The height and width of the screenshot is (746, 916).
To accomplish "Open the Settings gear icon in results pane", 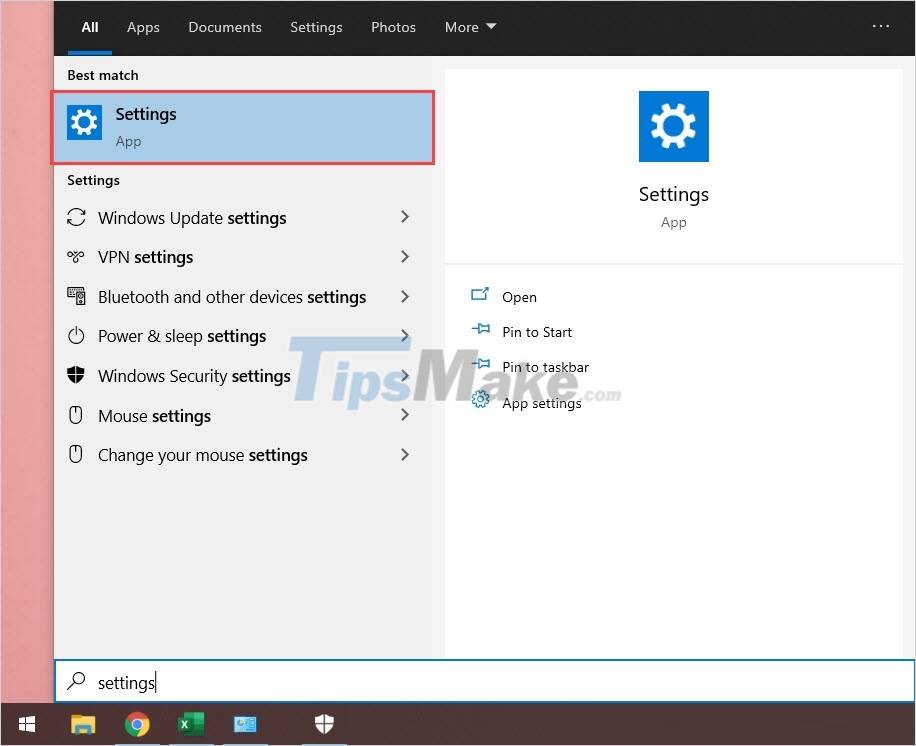I will click(84, 122).
